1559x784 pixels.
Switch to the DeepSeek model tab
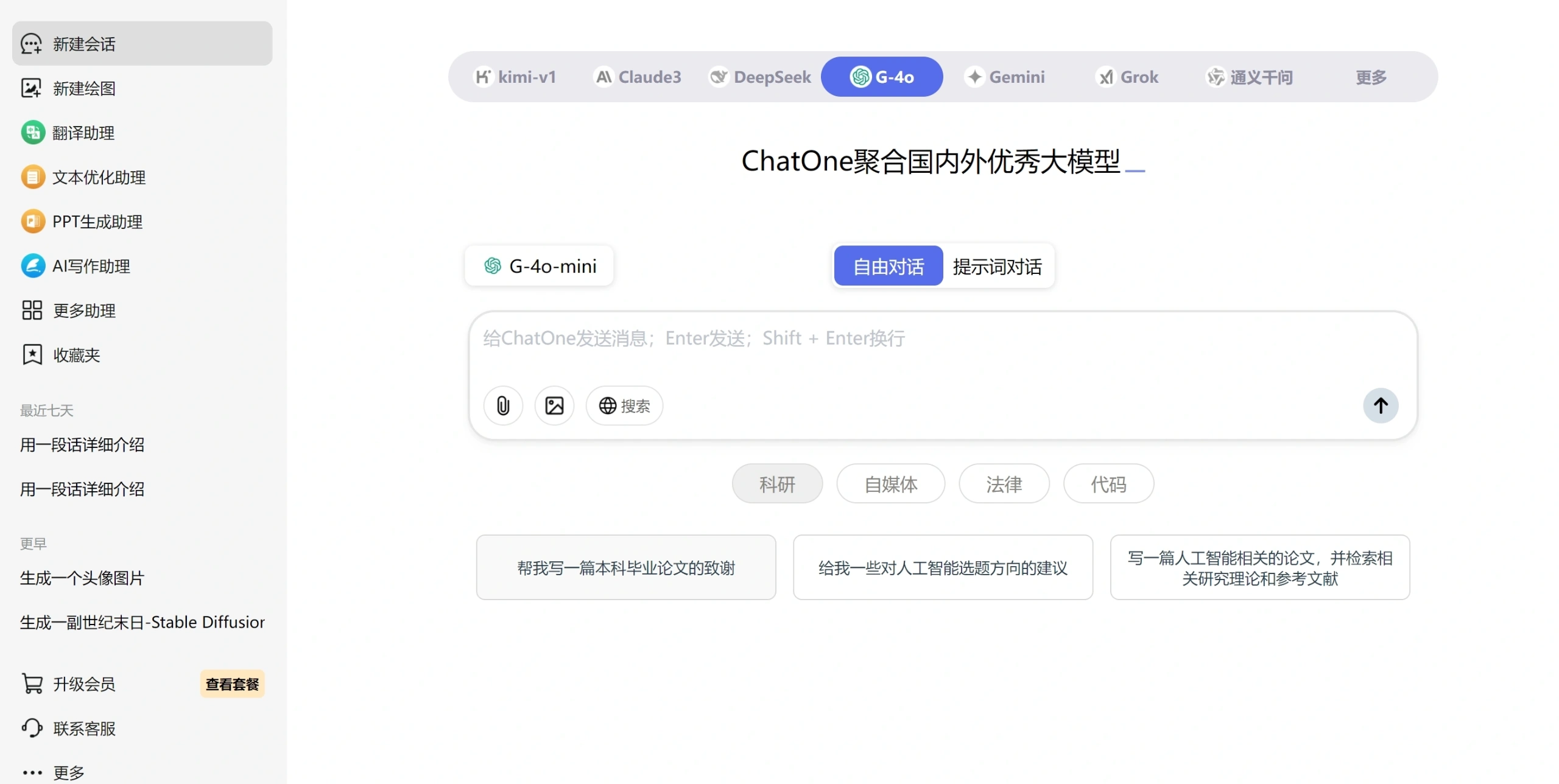click(761, 77)
